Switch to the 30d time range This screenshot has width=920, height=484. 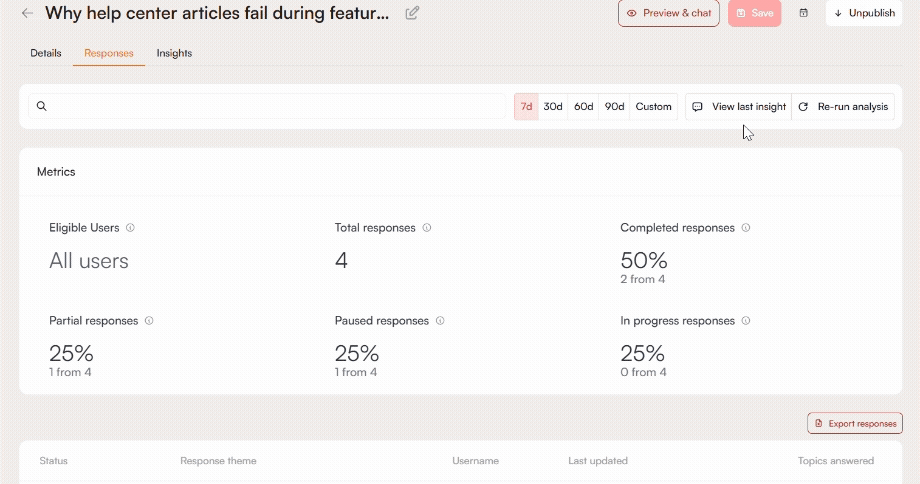pyautogui.click(x=553, y=107)
